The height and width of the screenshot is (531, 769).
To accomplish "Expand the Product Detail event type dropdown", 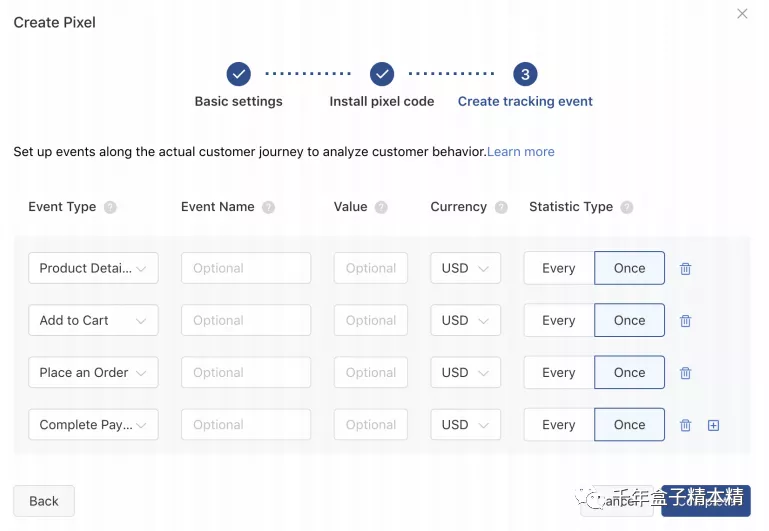I will (93, 268).
